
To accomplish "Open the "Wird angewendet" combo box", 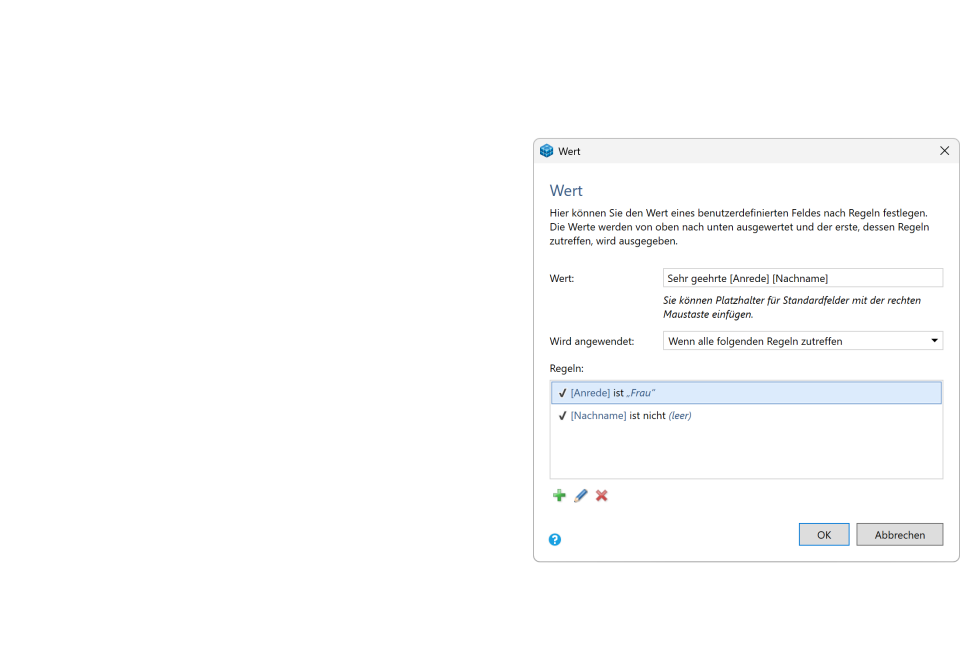I will coord(802,341).
